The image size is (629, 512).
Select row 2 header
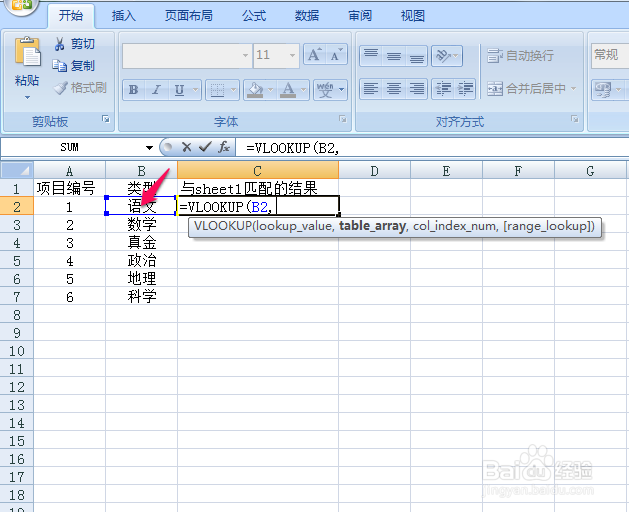click(x=17, y=206)
